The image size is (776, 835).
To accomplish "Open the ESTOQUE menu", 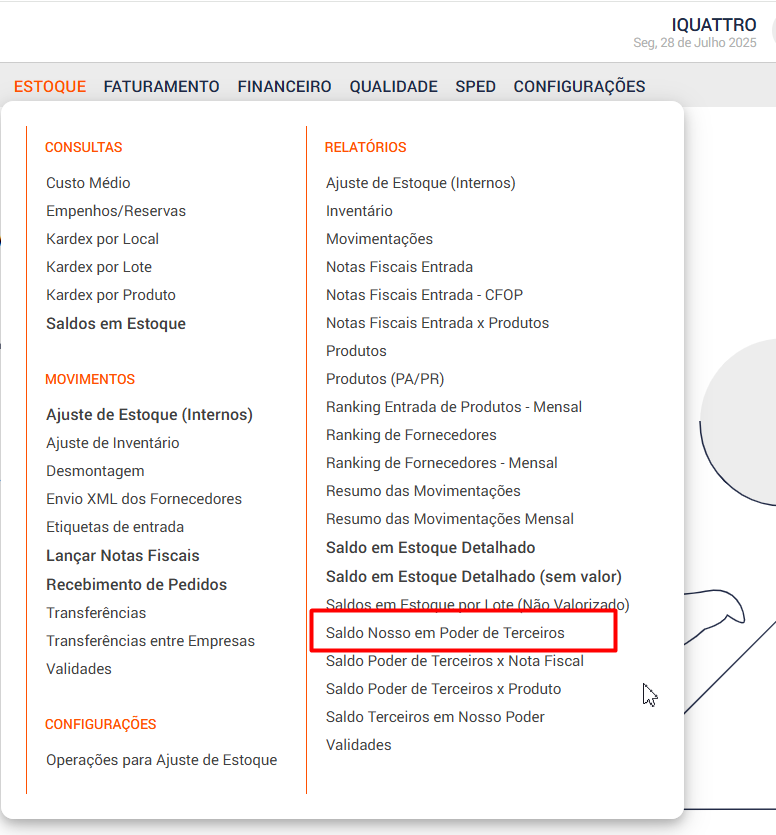I will pyautogui.click(x=50, y=86).
